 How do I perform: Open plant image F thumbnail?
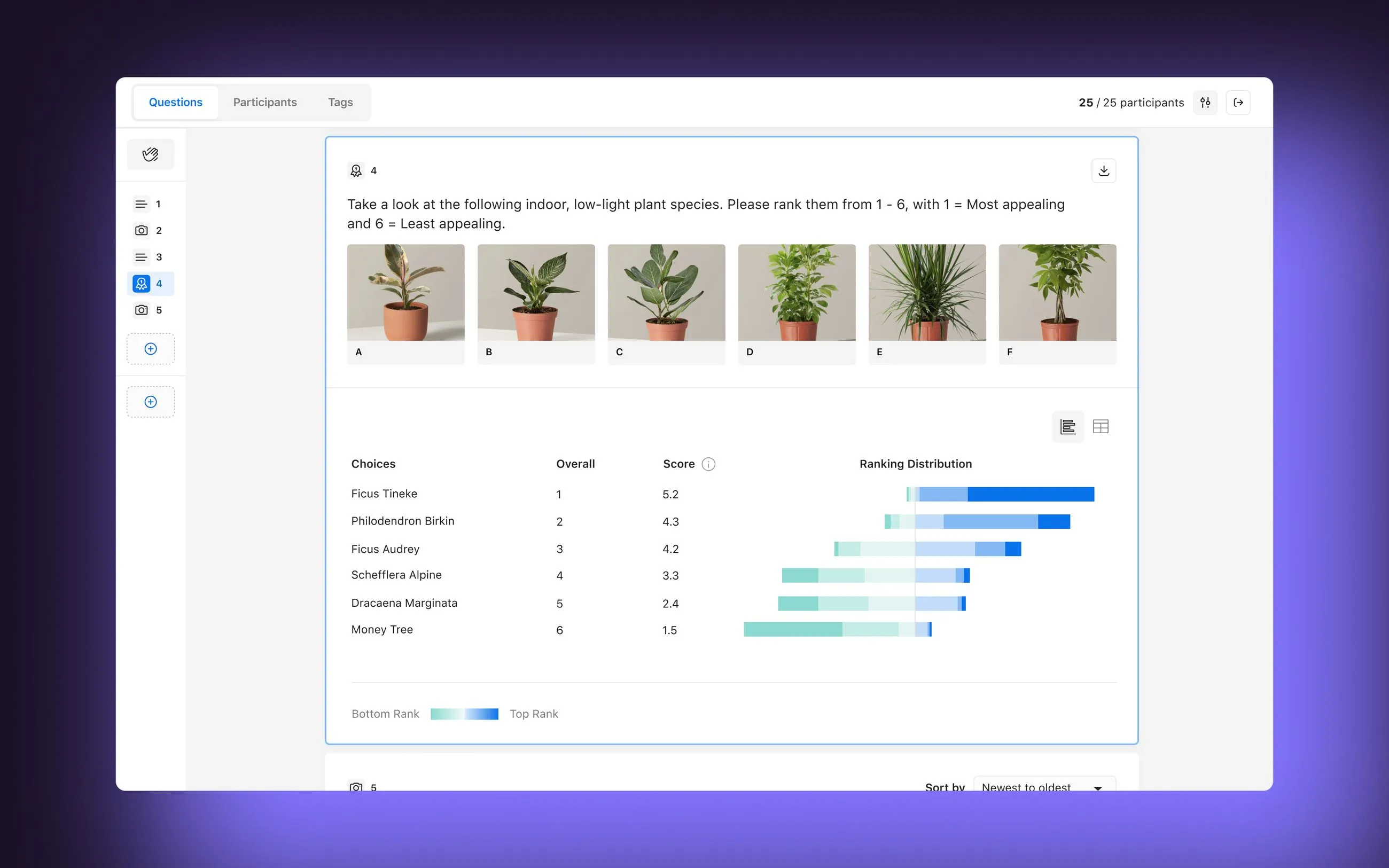click(1057, 304)
